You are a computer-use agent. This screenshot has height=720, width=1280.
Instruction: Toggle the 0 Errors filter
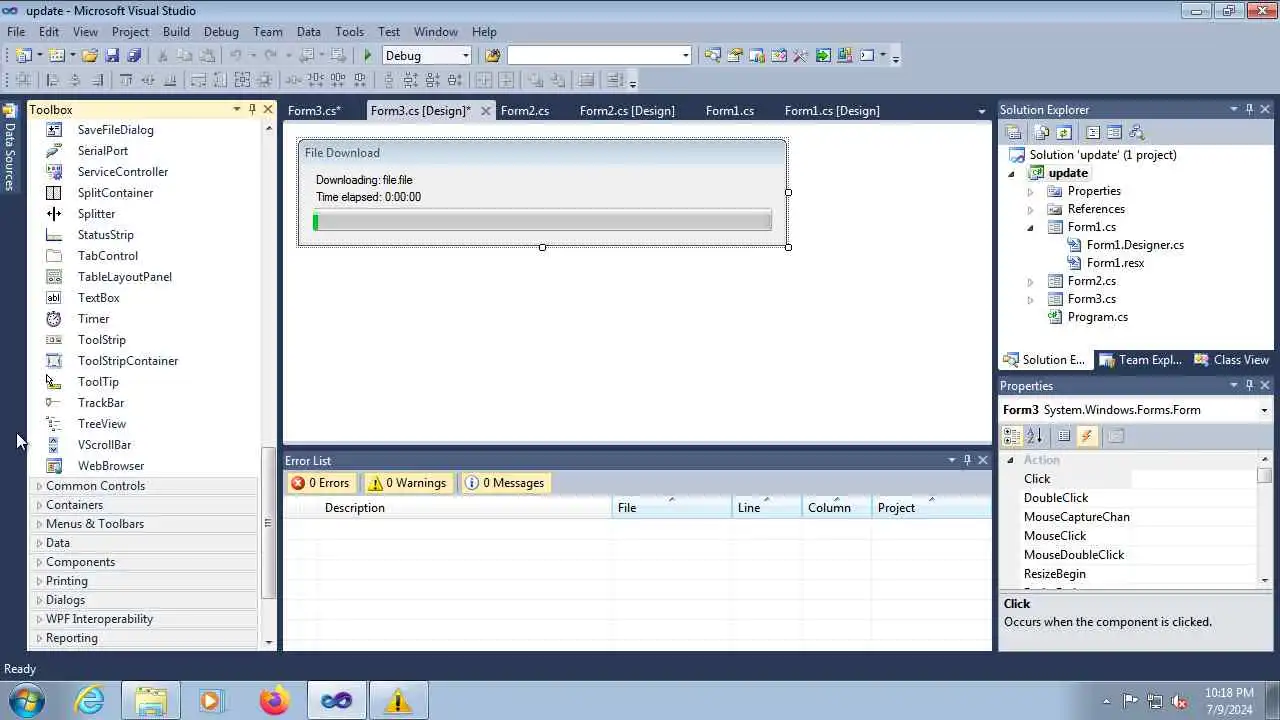click(320, 483)
